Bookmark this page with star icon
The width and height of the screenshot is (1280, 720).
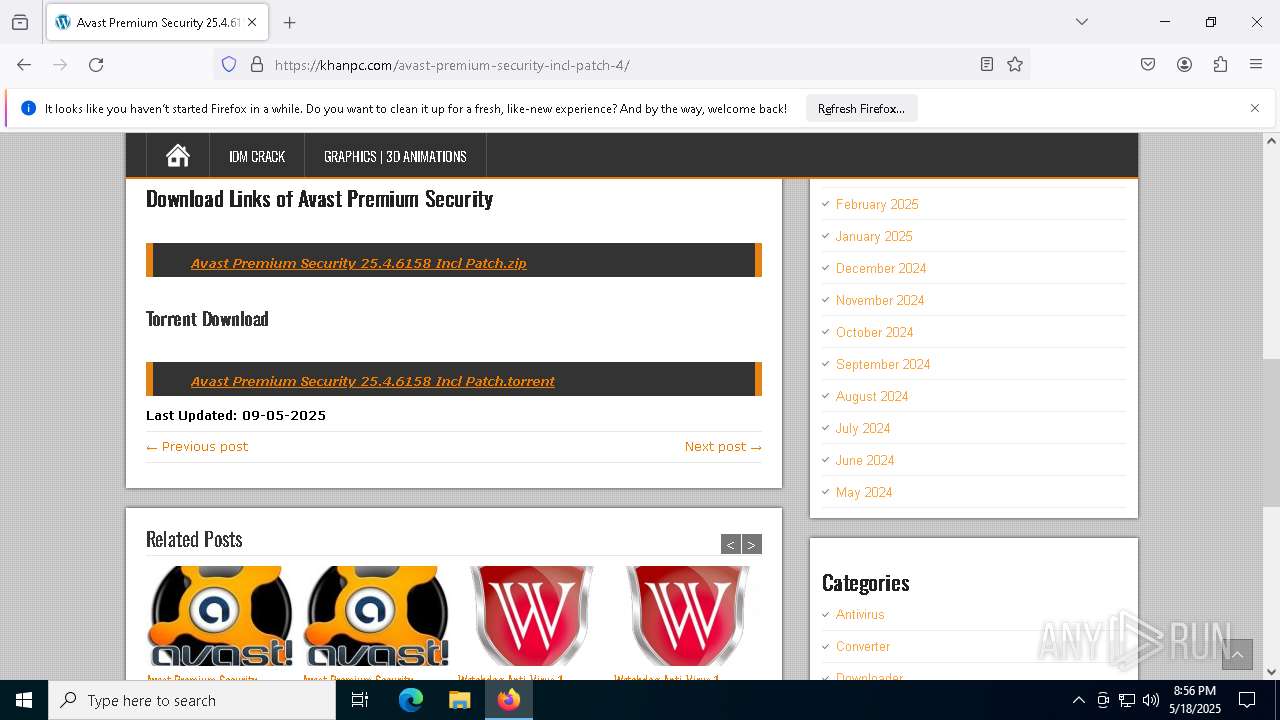(x=1015, y=65)
